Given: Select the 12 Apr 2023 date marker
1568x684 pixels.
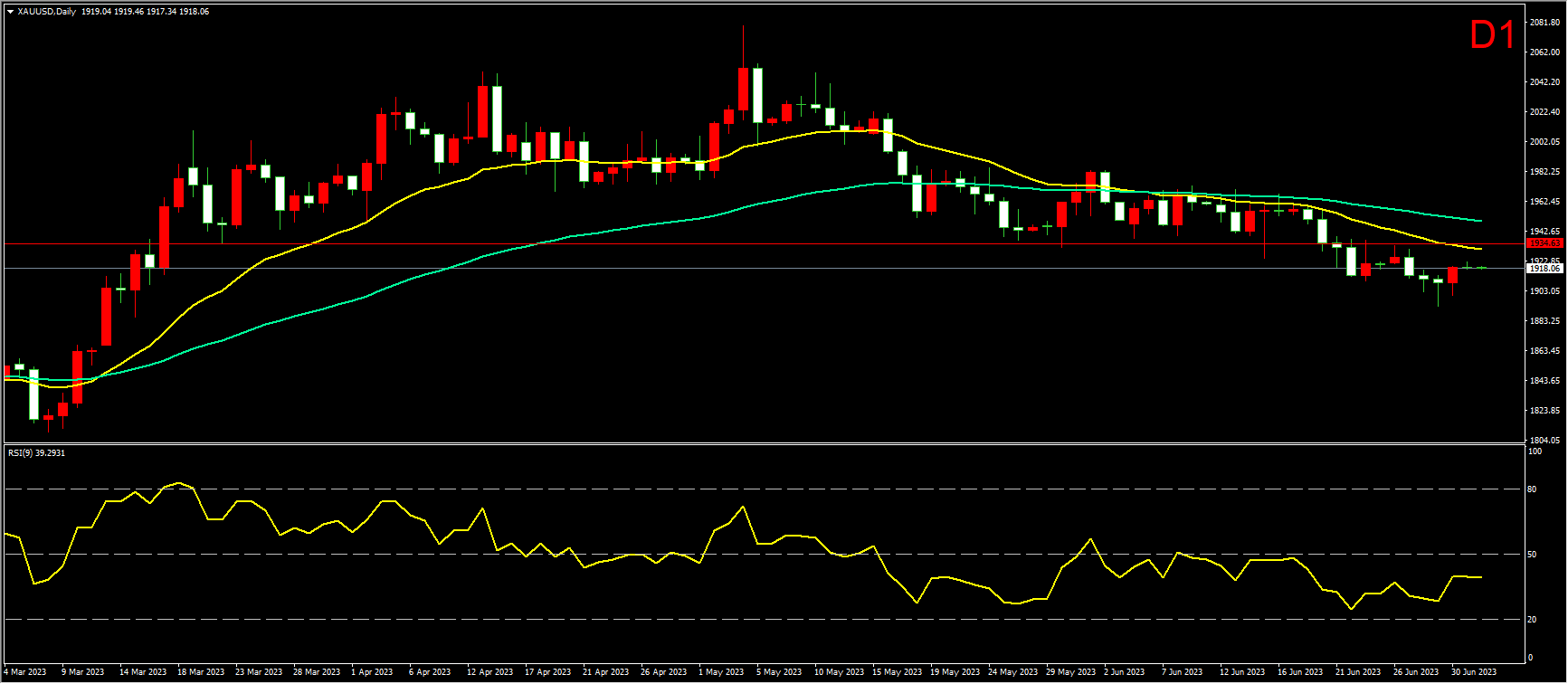Looking at the screenshot, I should tap(489, 672).
